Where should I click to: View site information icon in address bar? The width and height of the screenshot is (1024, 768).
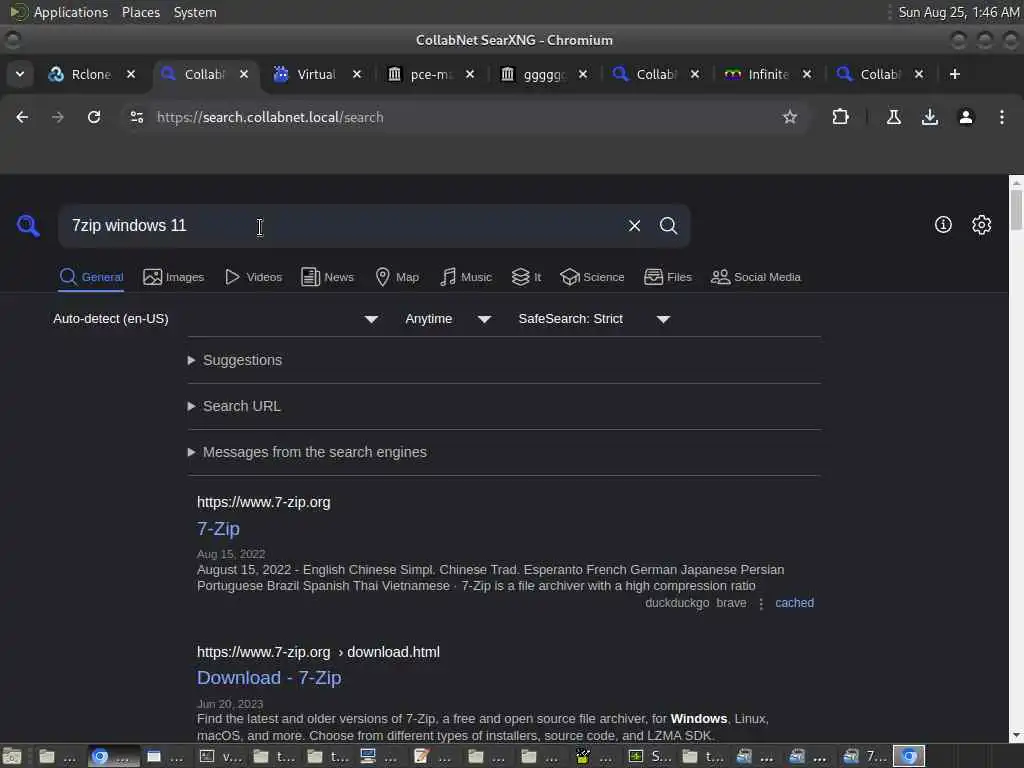click(x=136, y=117)
